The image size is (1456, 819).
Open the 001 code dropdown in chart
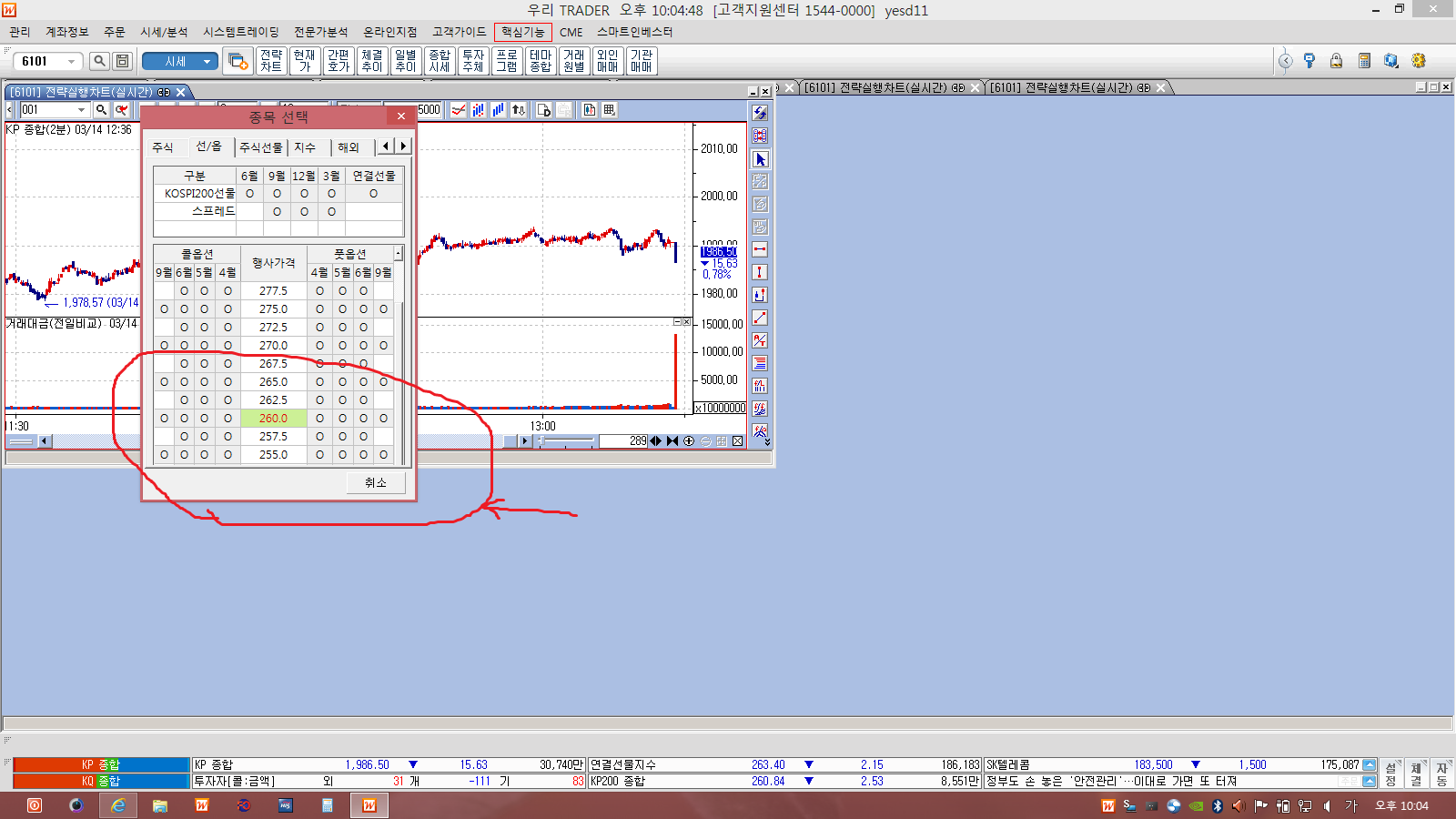tap(81, 110)
